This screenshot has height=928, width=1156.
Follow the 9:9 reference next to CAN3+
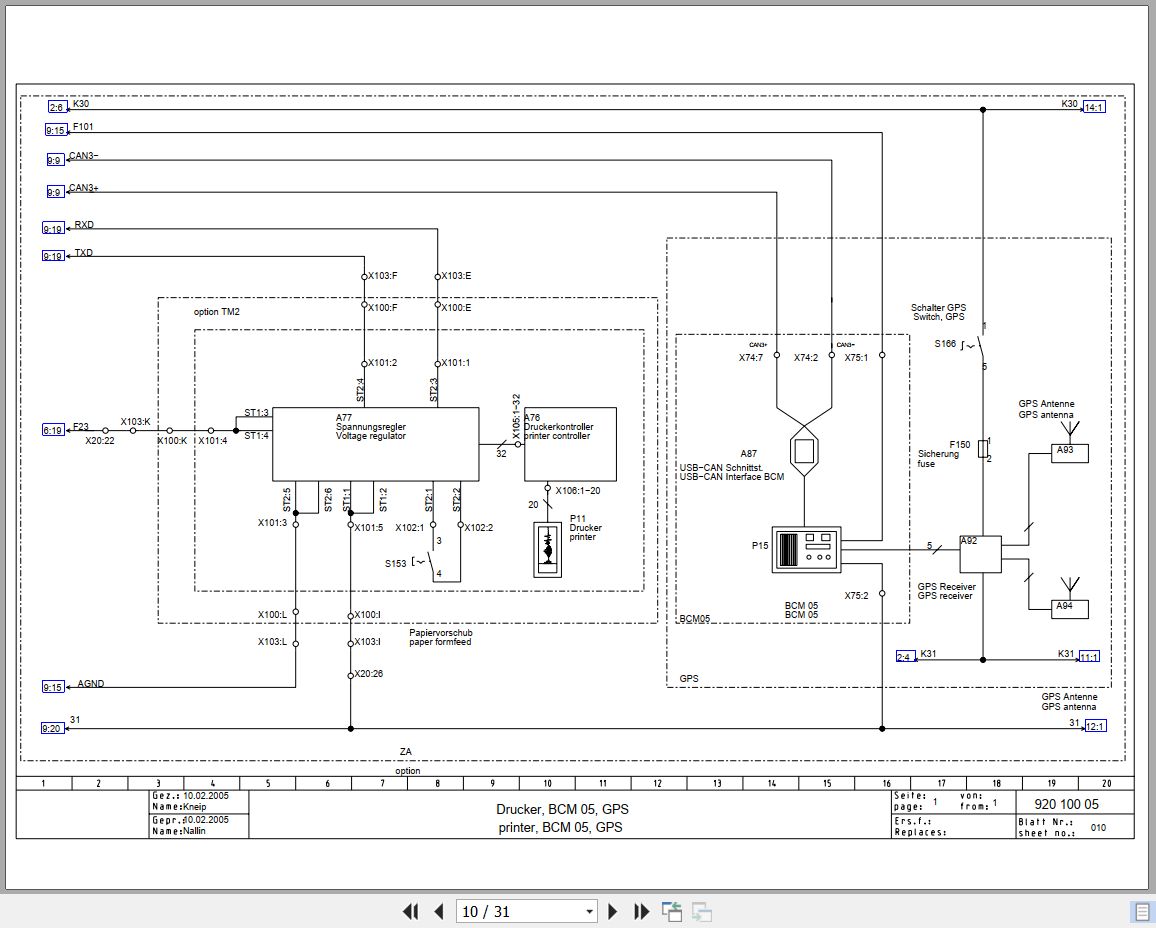pos(55,192)
